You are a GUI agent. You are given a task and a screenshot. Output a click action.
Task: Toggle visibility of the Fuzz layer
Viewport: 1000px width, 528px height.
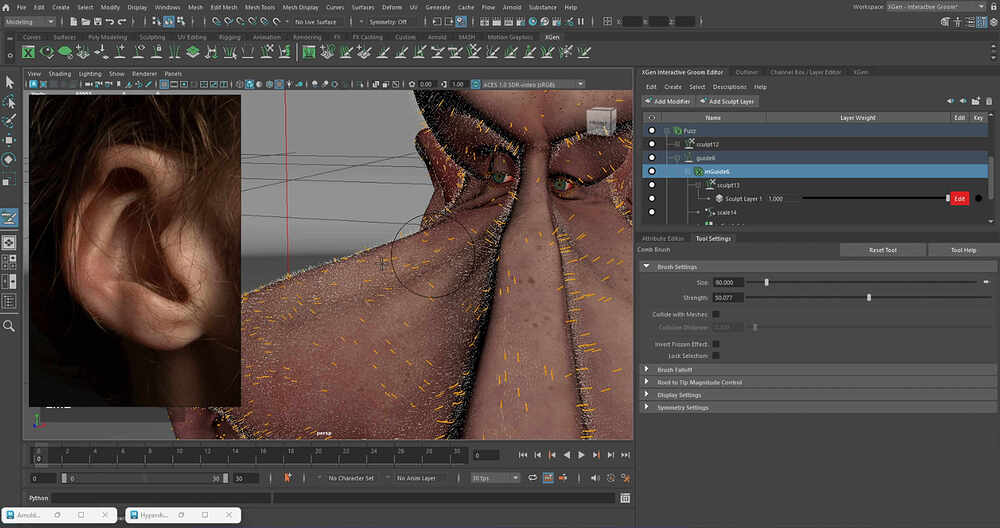[x=652, y=130]
